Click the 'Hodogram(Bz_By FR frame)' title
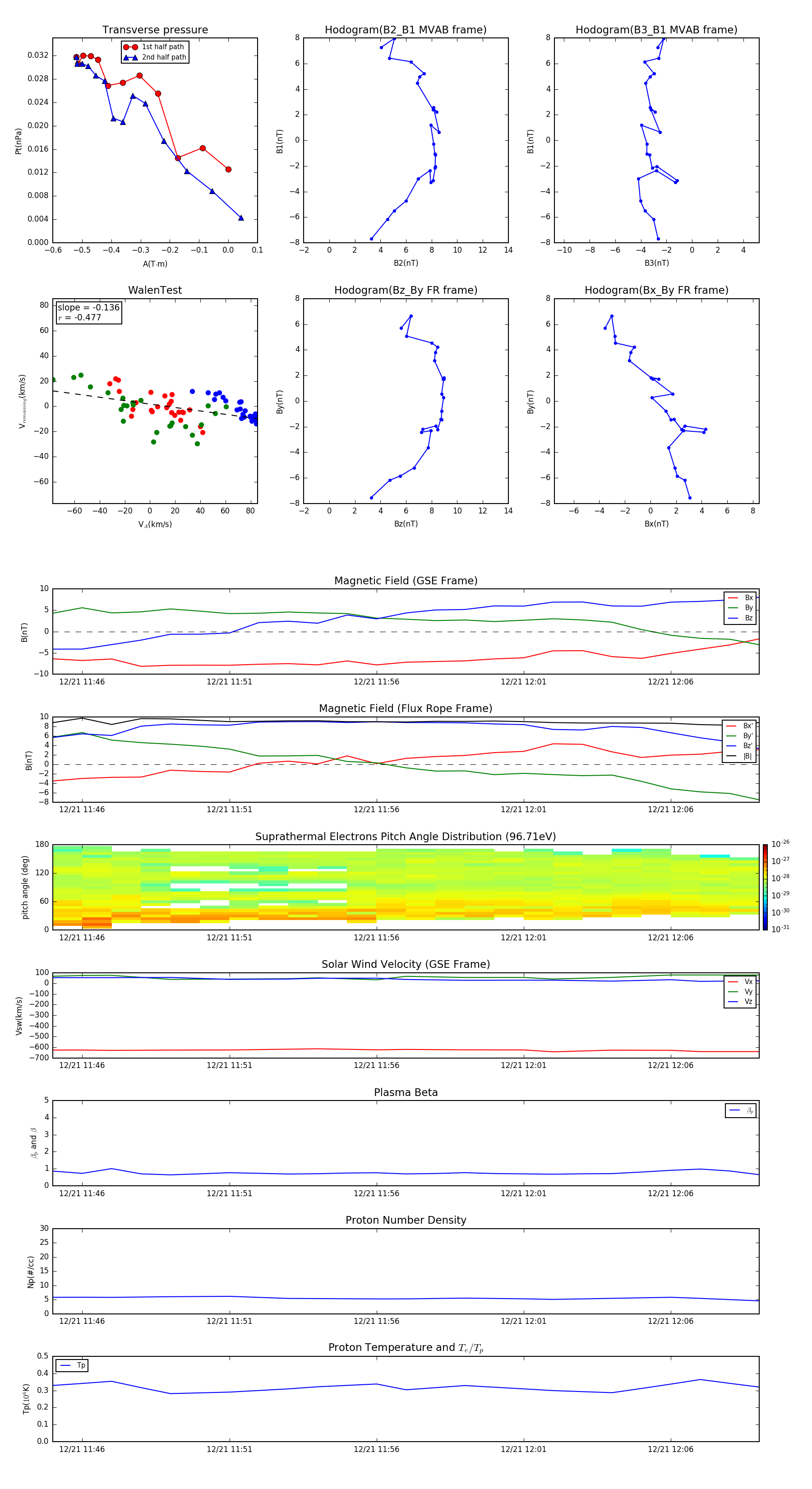This screenshot has height=1489, width=812. click(406, 290)
